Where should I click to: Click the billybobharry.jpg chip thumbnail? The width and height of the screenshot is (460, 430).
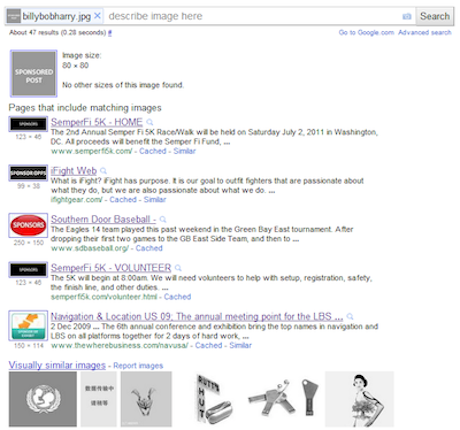point(14,16)
